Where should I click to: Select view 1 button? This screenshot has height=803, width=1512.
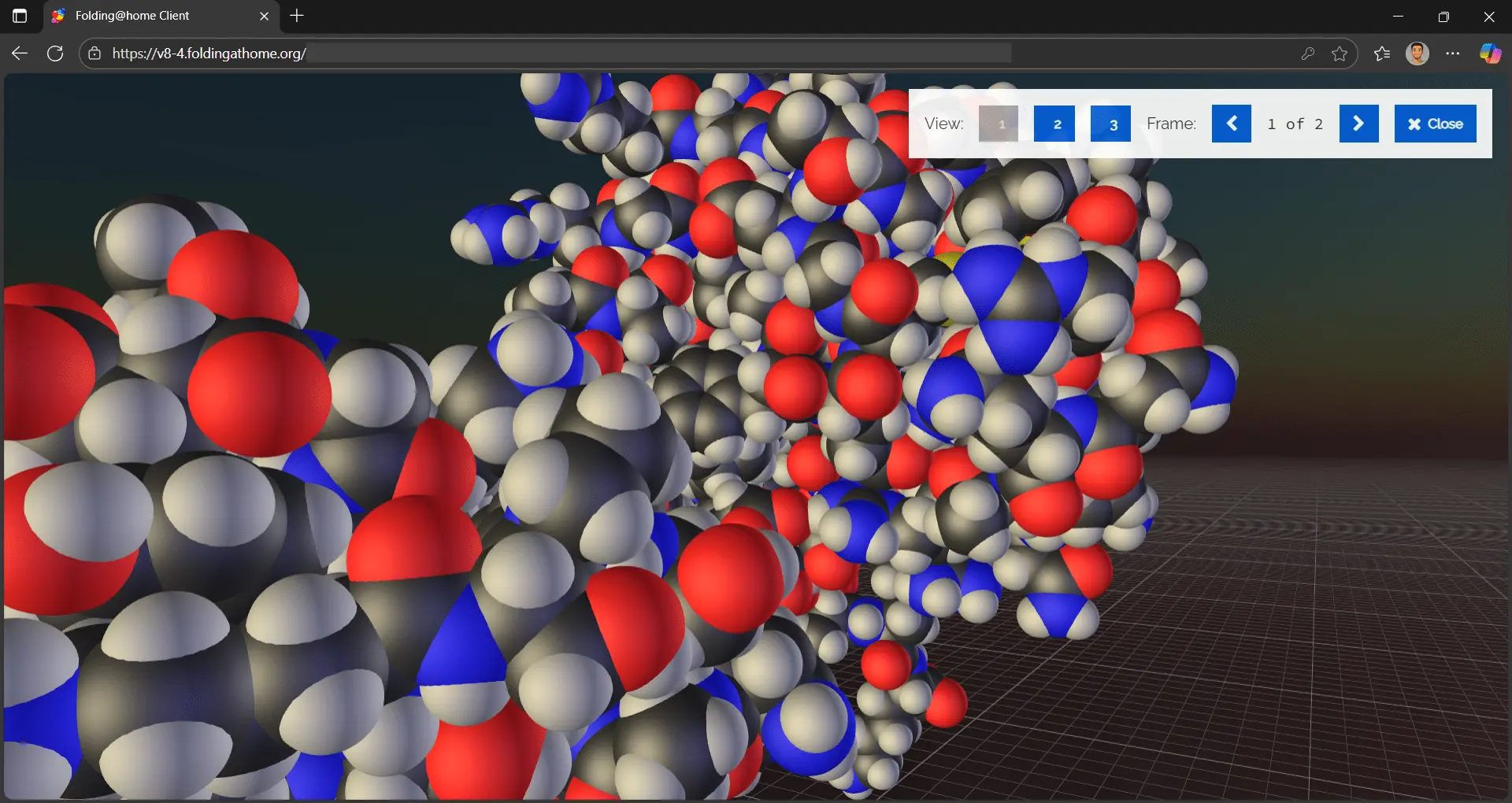[x=999, y=124]
